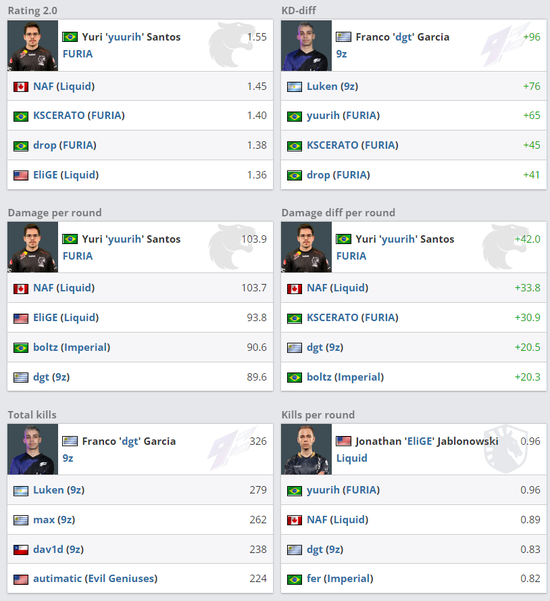Click the Chilean flag next to dav1d

[21, 550]
